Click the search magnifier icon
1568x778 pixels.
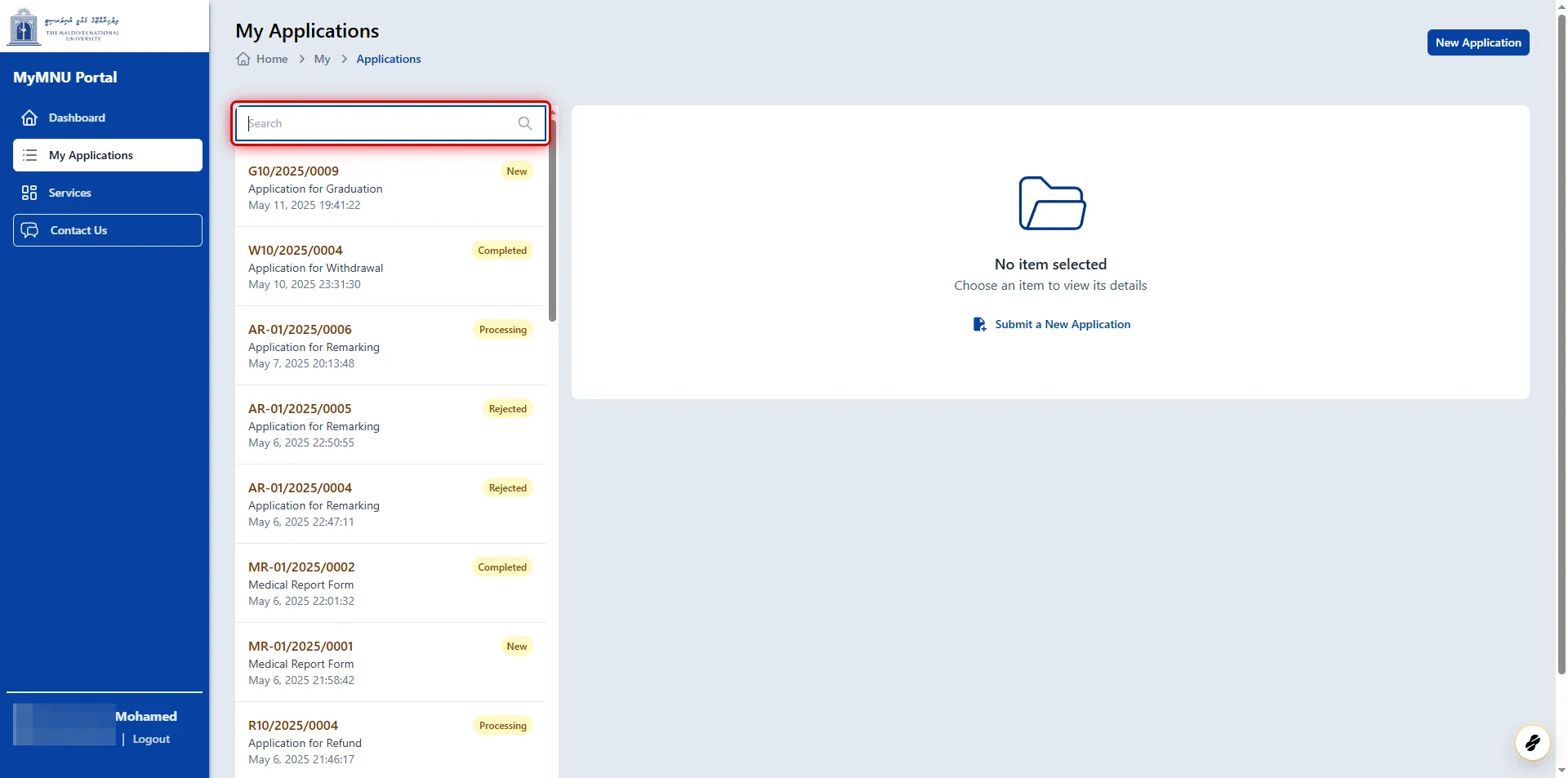point(525,123)
